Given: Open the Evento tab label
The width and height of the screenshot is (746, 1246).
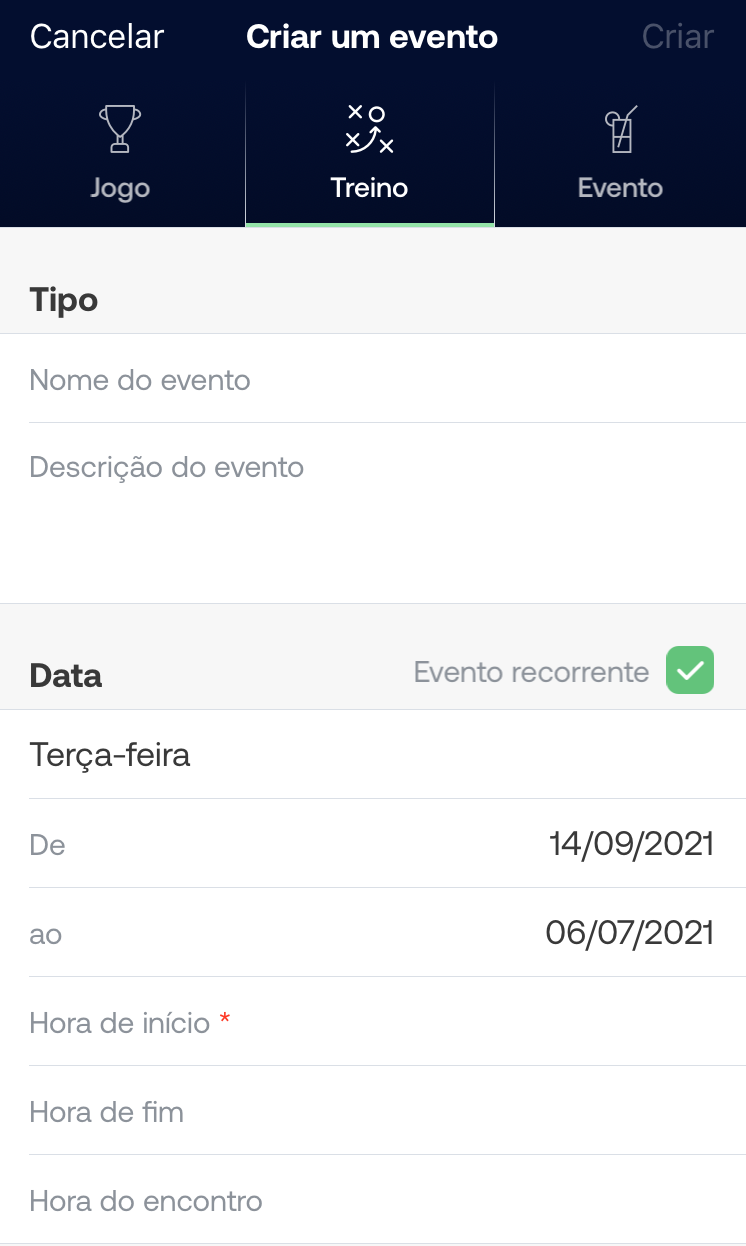Looking at the screenshot, I should (x=620, y=188).
